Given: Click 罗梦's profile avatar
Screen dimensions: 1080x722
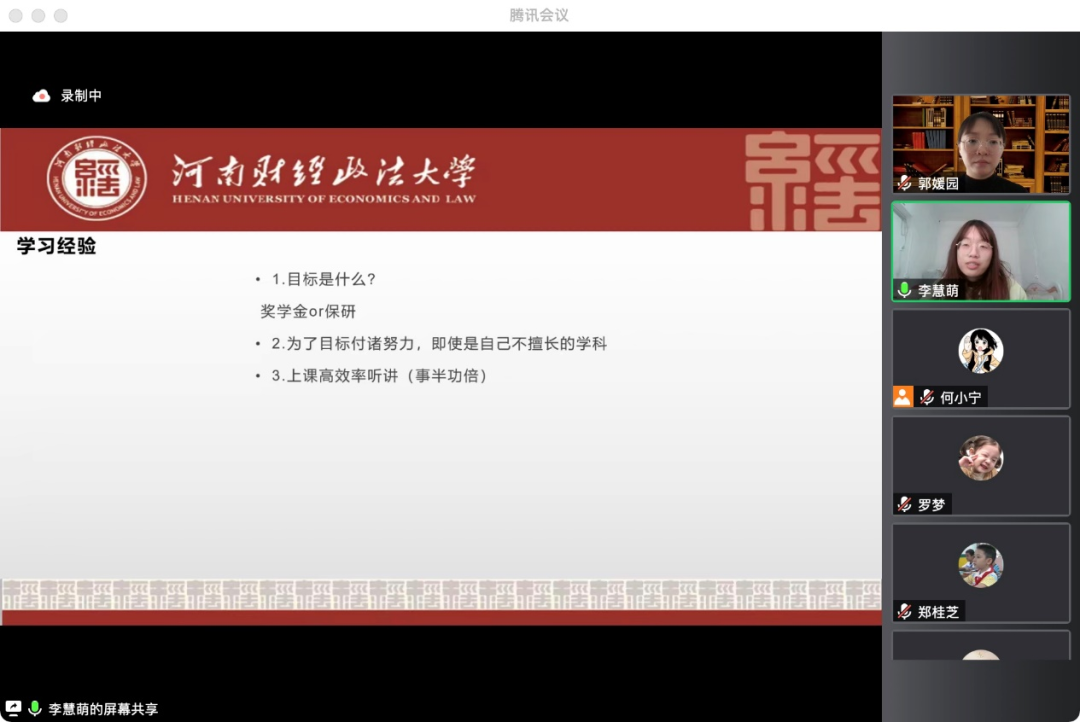Looking at the screenshot, I should click(x=980, y=458).
